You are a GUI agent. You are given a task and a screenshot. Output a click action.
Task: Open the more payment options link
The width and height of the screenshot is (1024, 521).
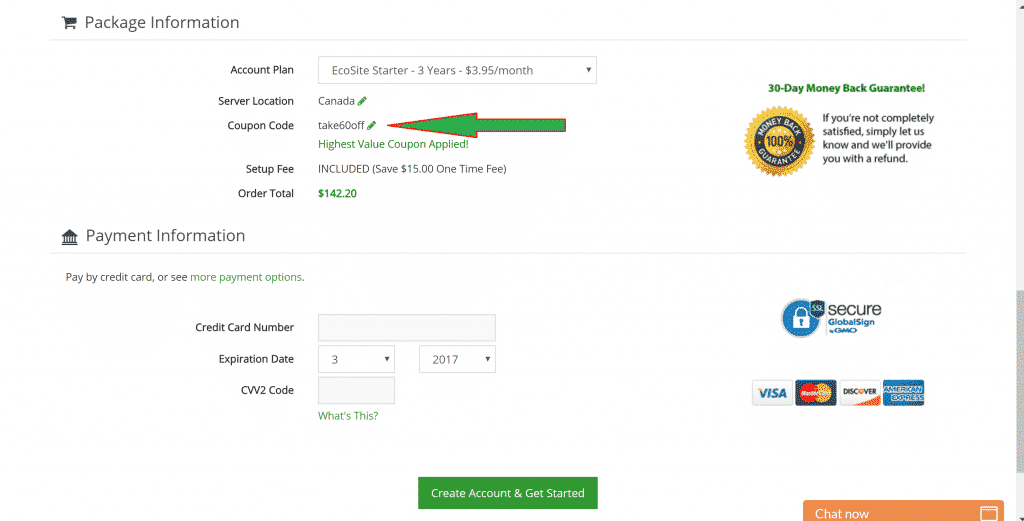tap(246, 277)
